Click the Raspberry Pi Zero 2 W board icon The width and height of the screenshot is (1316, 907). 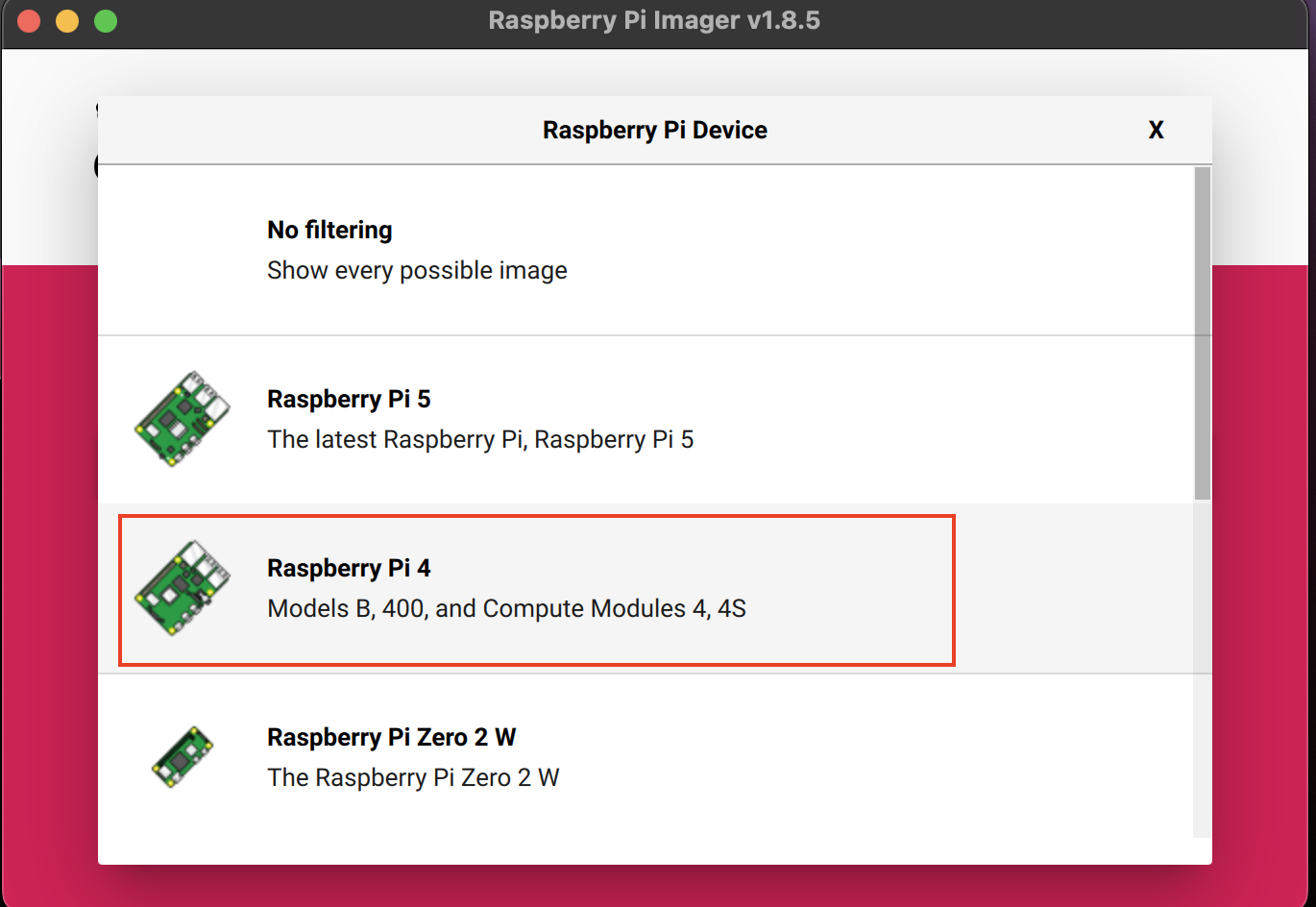pos(184,756)
